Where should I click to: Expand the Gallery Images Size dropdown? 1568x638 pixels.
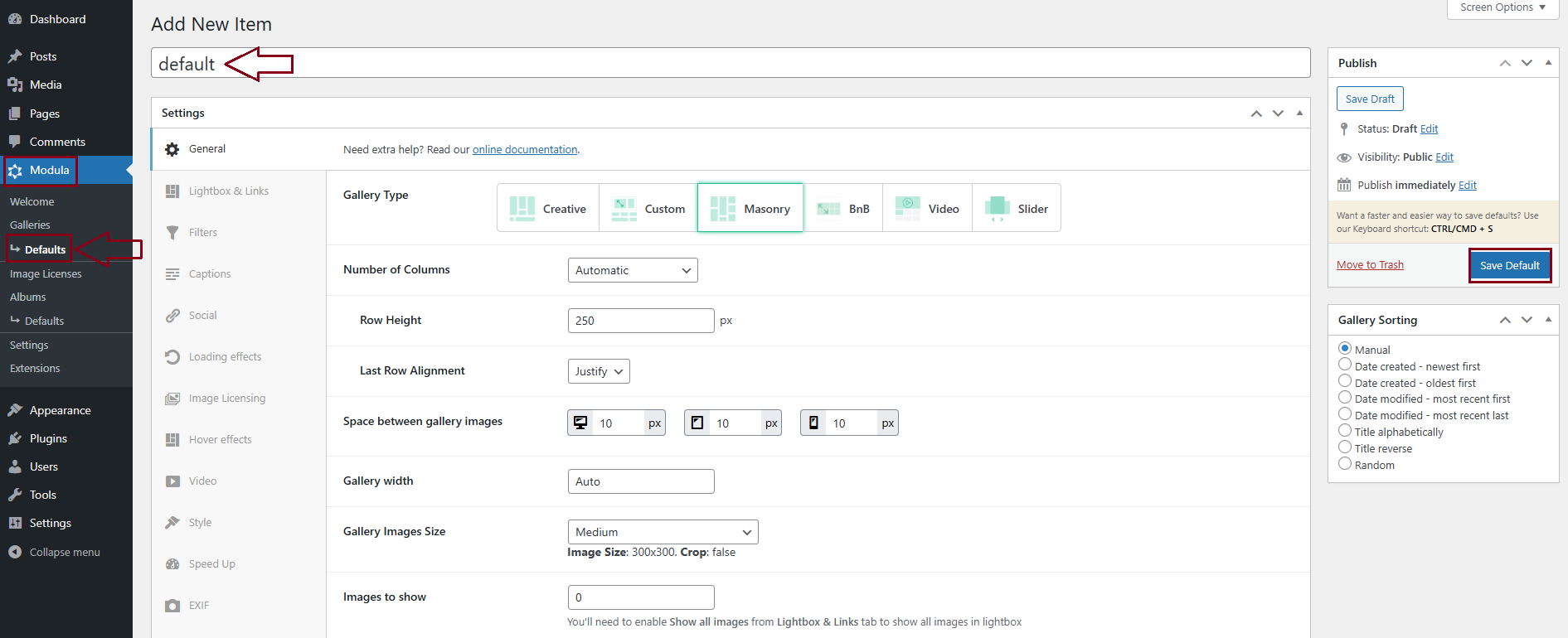(x=663, y=532)
